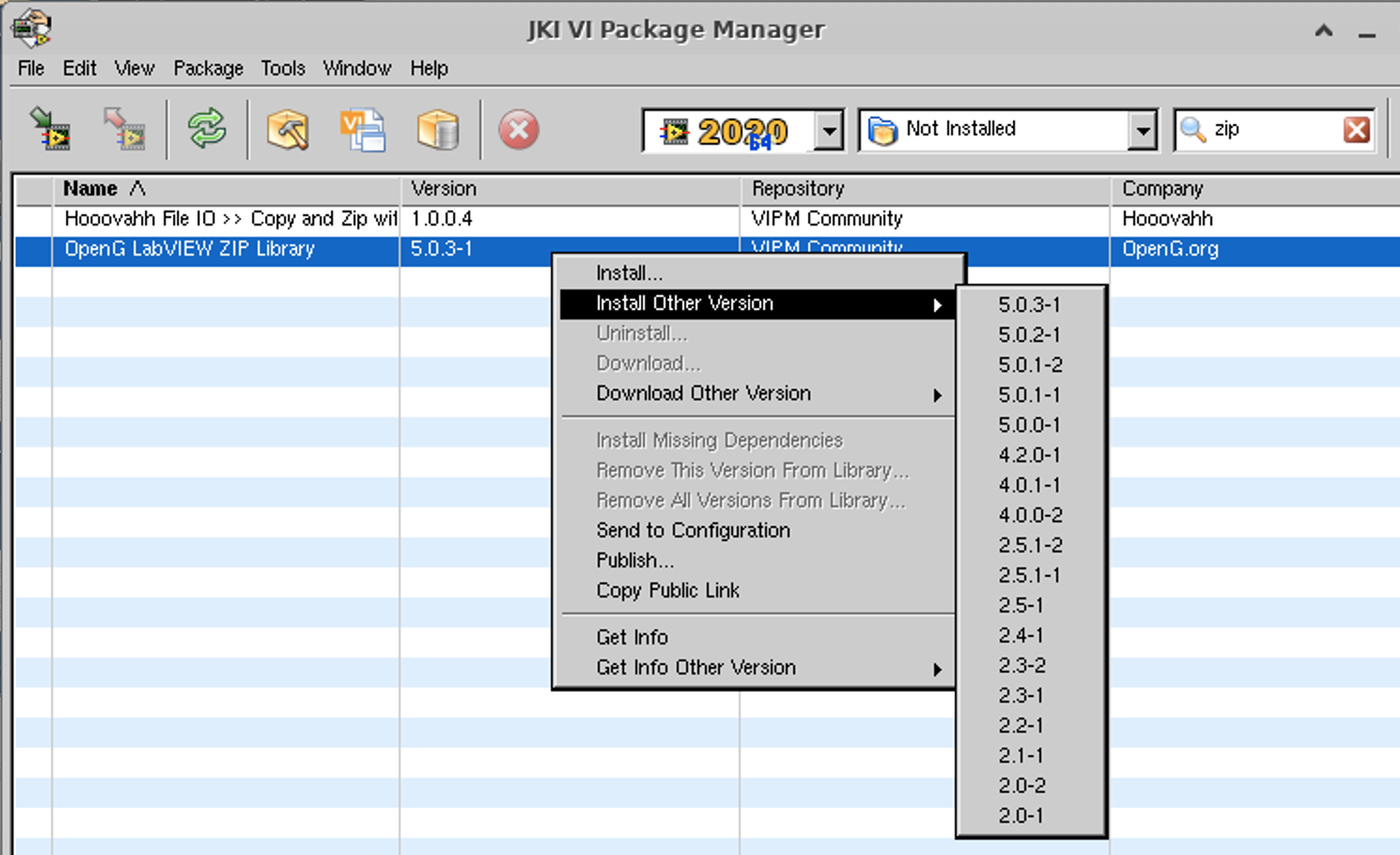Viewport: 1400px width, 855px height.
Task: Open the Package menu
Action: (x=208, y=69)
